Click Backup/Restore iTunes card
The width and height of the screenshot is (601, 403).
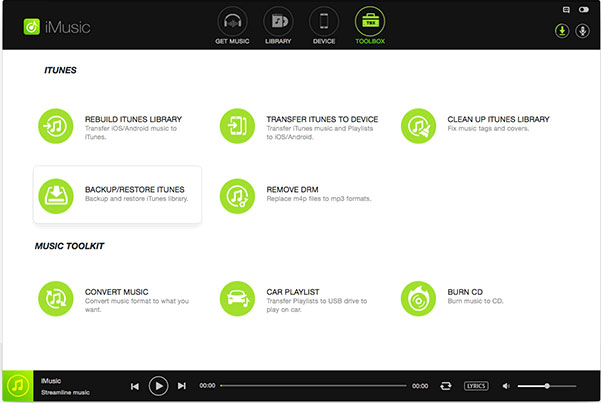(117, 194)
